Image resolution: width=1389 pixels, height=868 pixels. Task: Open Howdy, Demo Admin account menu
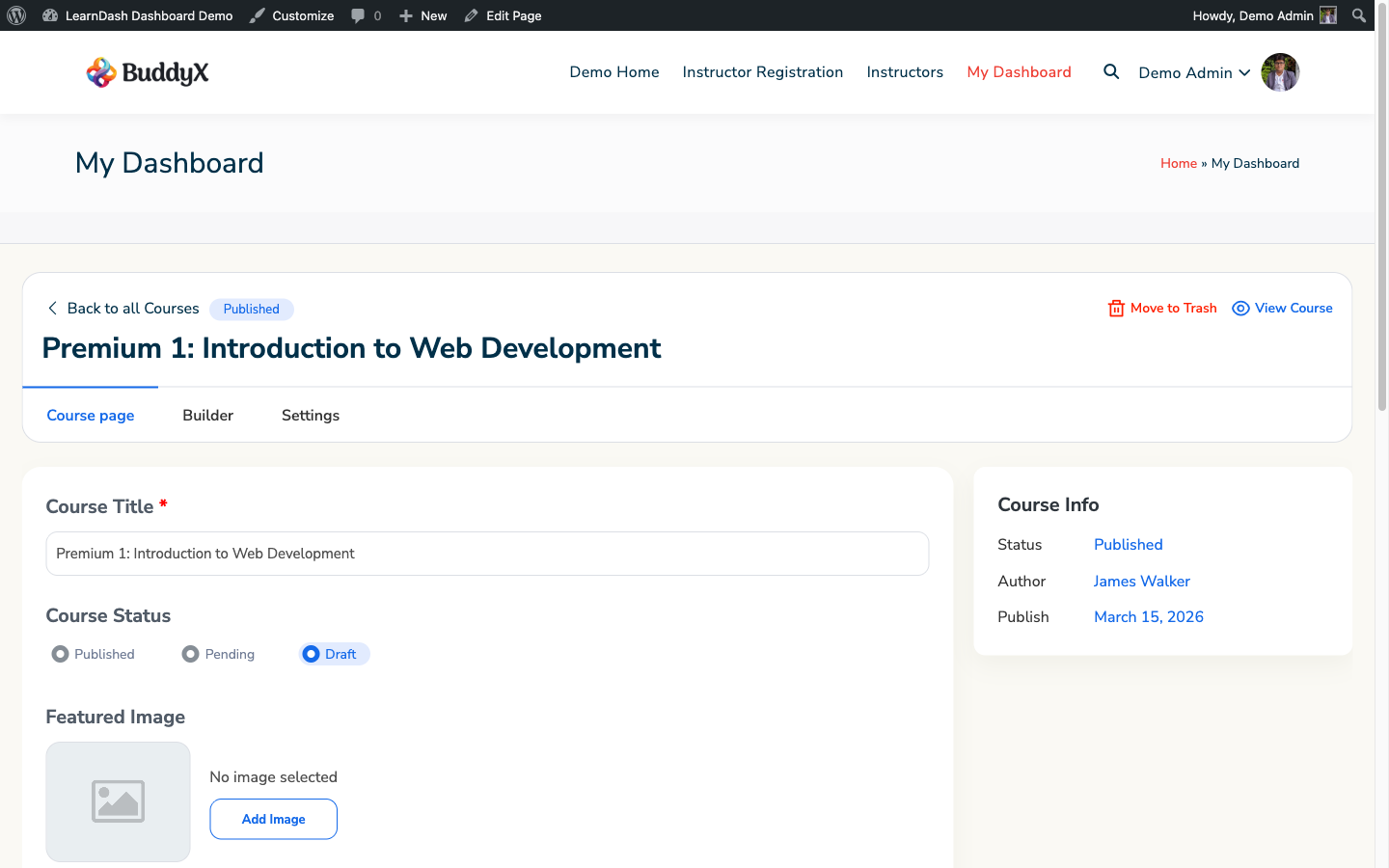[x=1264, y=15]
